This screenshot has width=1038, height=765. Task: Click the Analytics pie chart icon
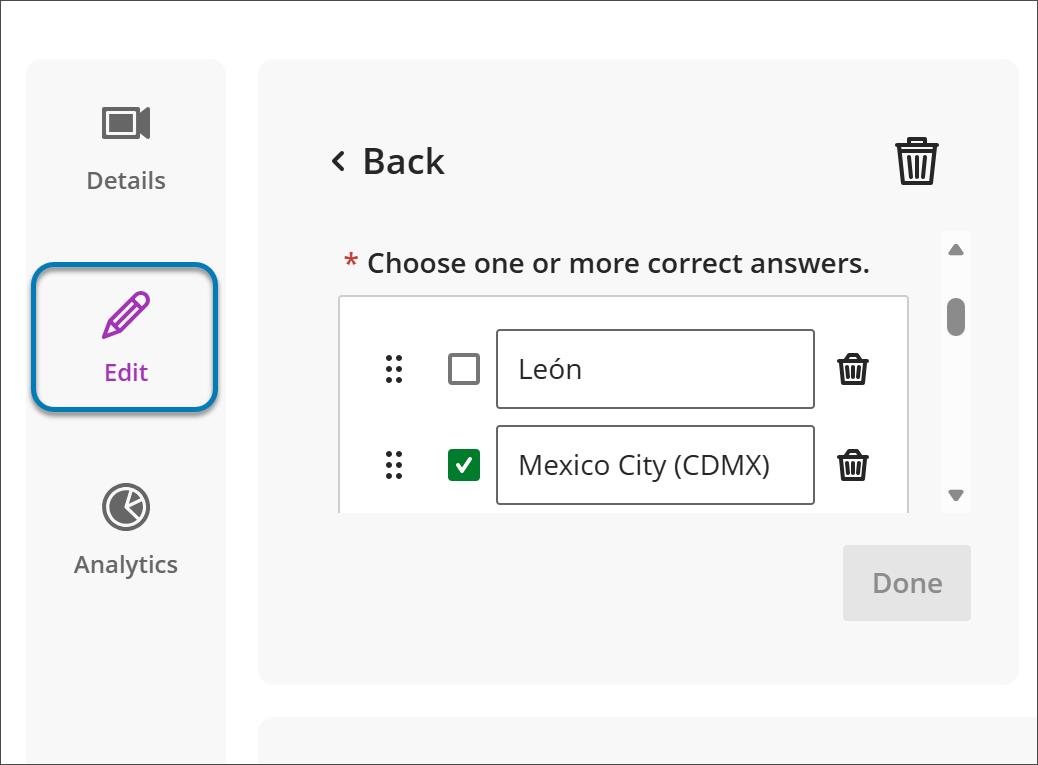click(x=126, y=507)
